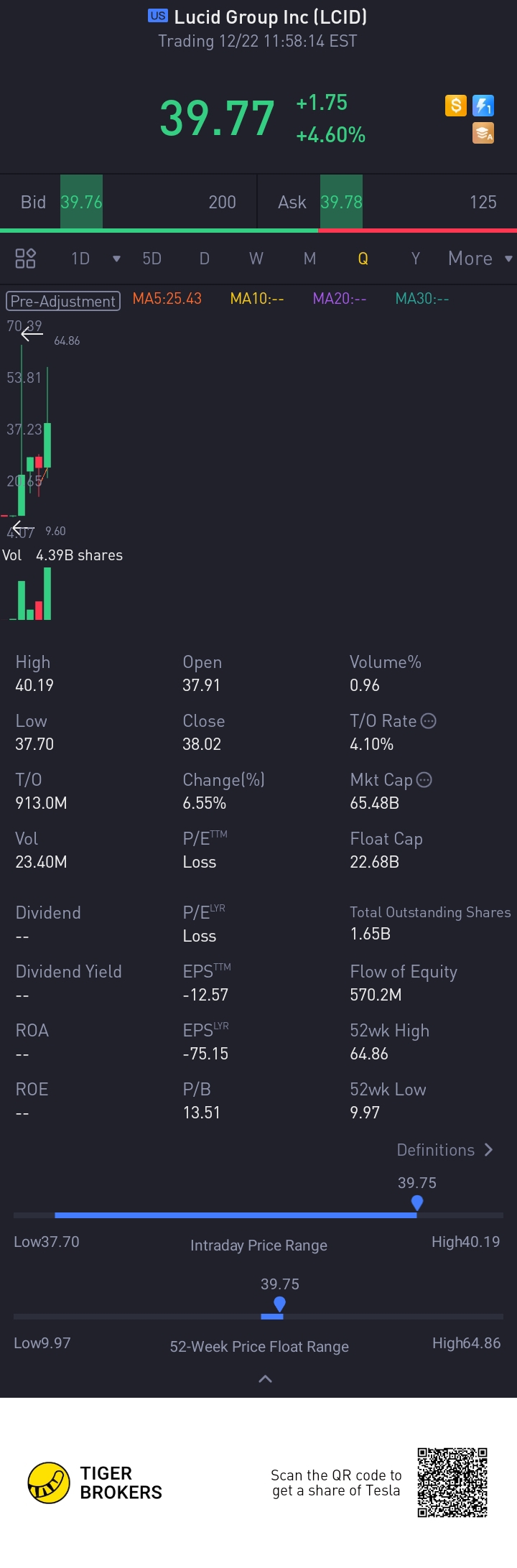
Task: Tap the Tiger Brokers logo
Action: pos(49,1483)
